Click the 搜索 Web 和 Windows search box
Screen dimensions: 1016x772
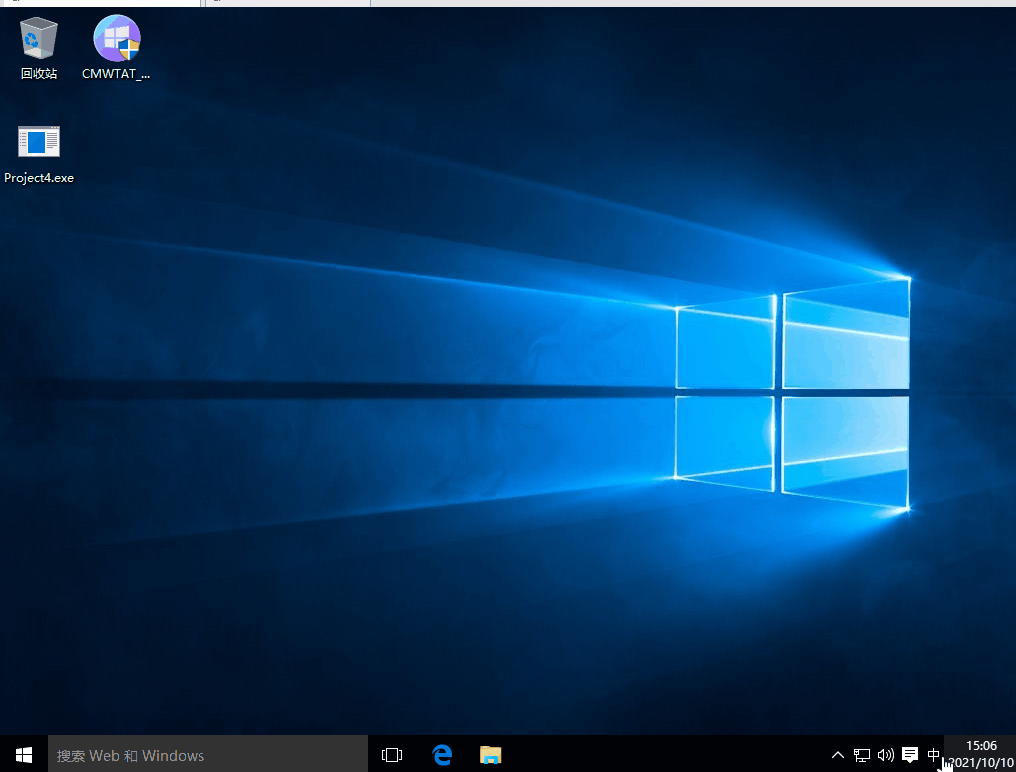208,754
